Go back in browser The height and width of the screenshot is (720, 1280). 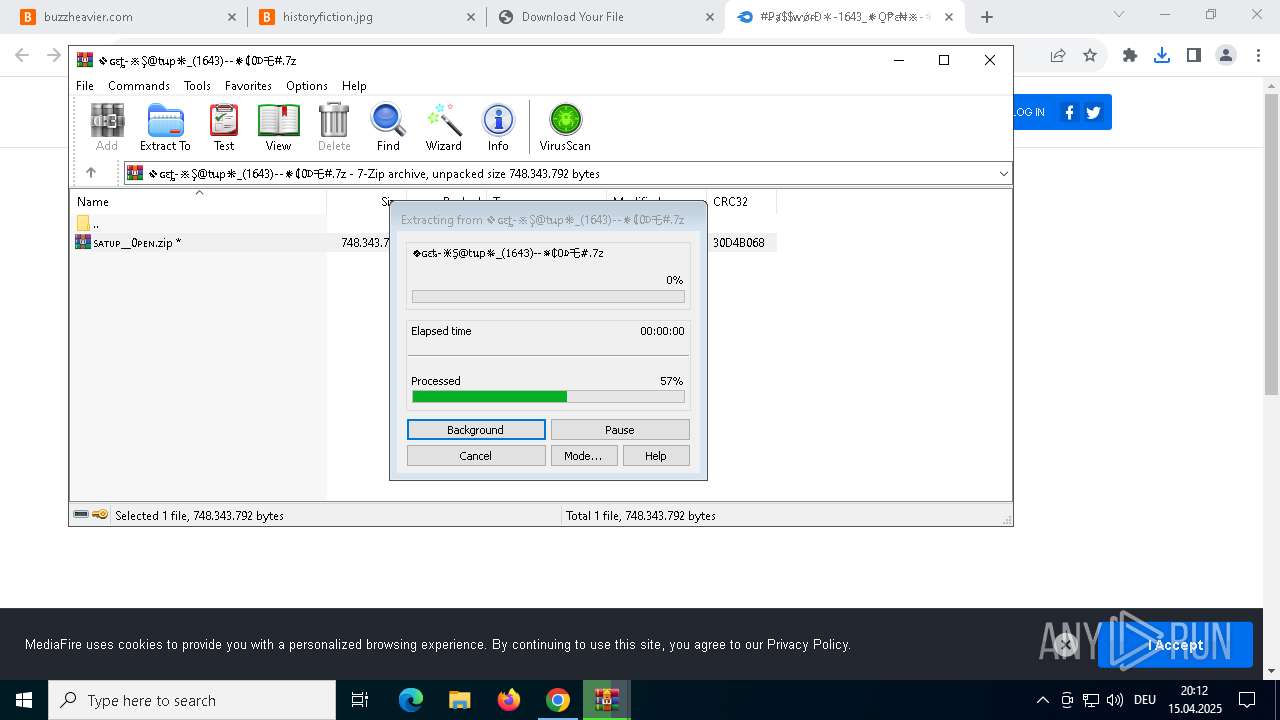tap(23, 56)
